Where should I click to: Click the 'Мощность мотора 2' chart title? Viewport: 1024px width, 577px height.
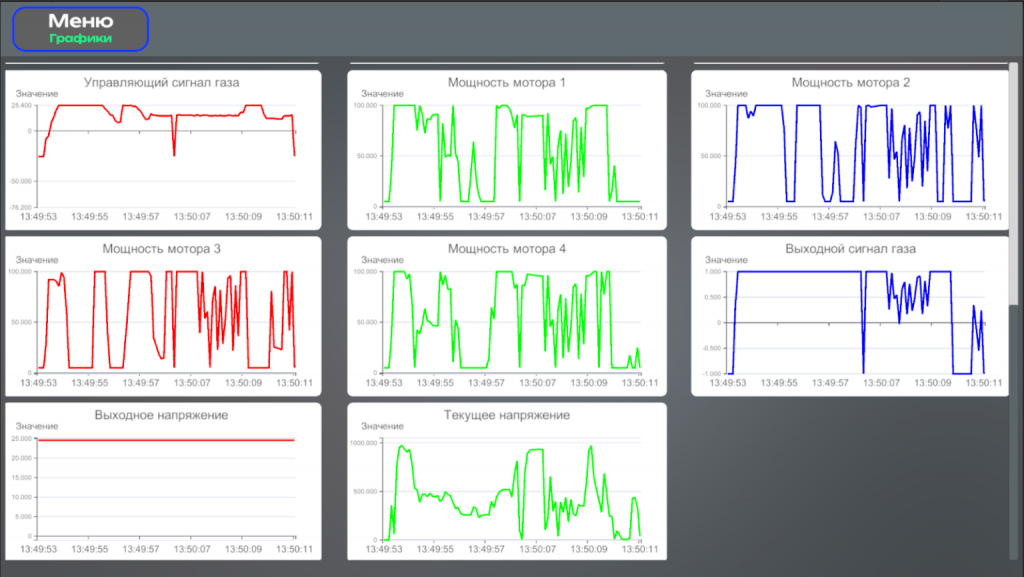point(850,82)
